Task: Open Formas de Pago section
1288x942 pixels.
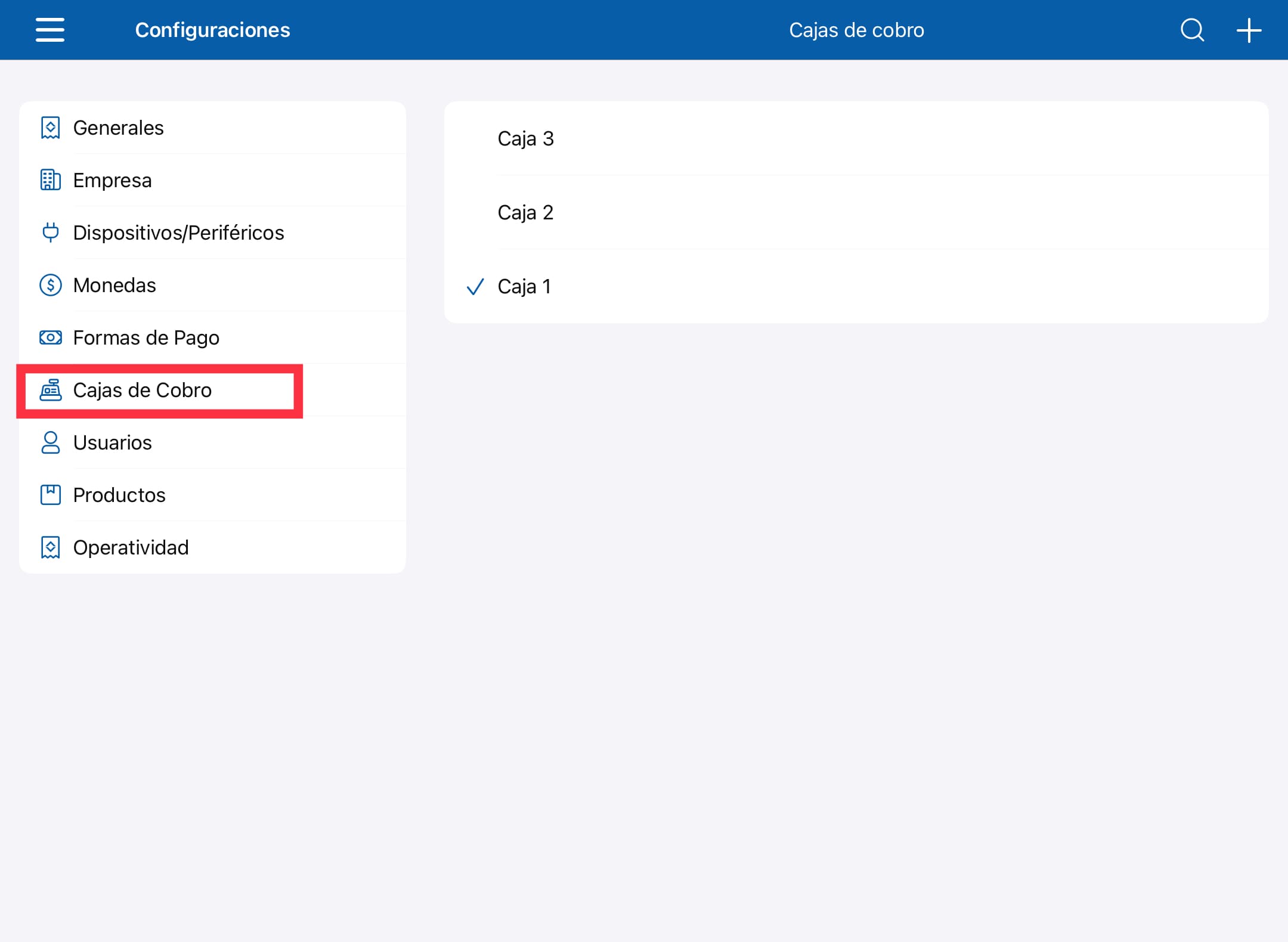Action: [213, 337]
